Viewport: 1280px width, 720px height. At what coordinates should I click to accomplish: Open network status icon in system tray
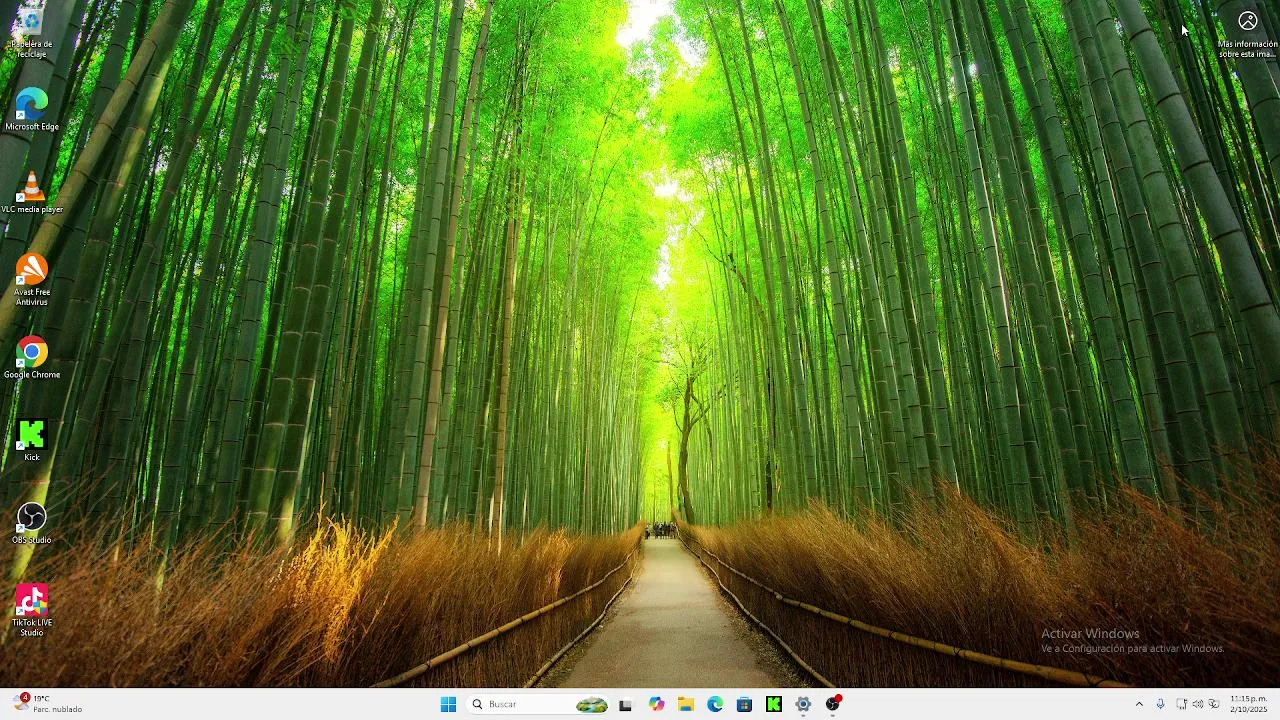tap(1181, 704)
